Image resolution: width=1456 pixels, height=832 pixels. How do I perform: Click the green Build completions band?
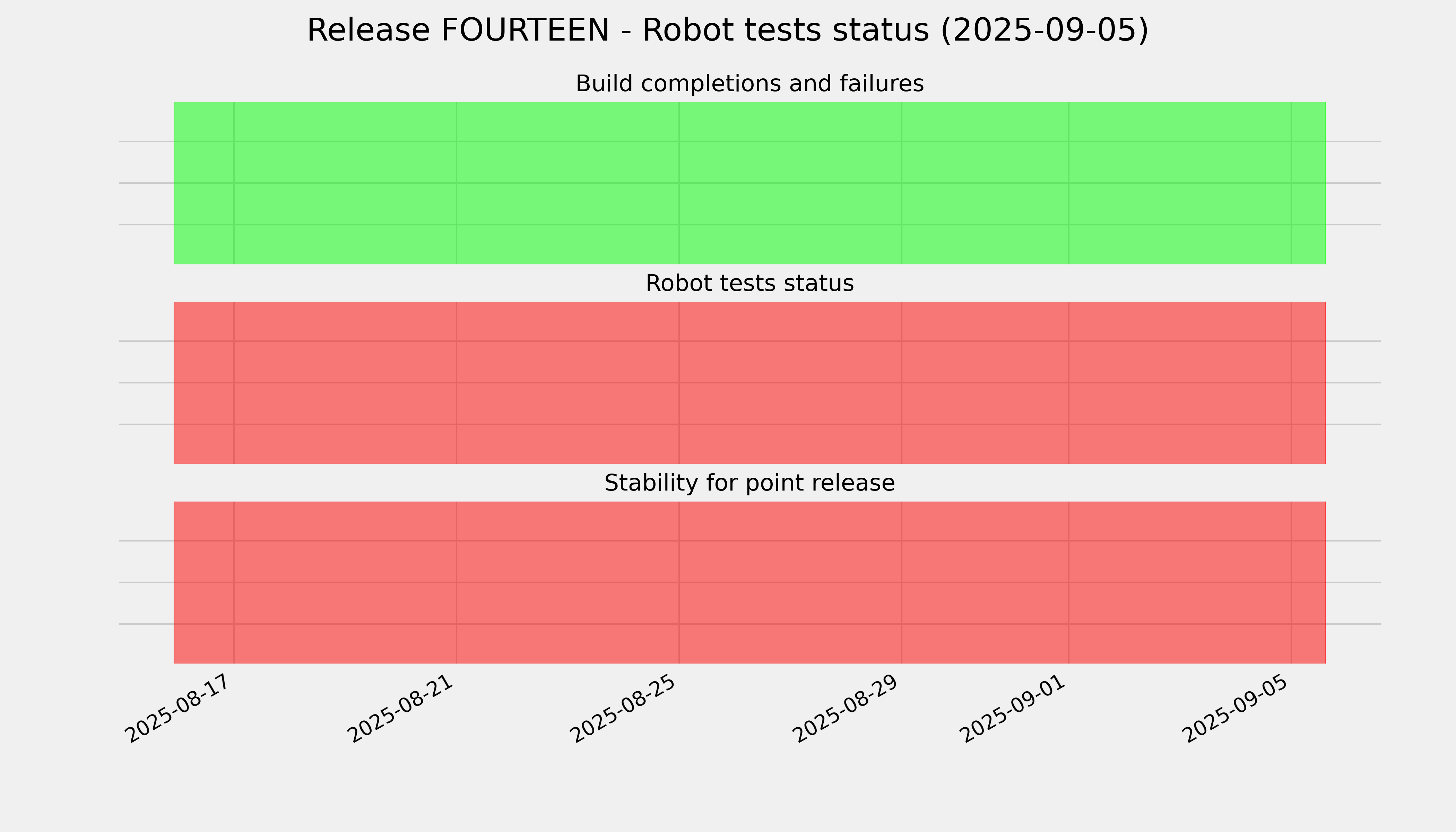point(749,183)
